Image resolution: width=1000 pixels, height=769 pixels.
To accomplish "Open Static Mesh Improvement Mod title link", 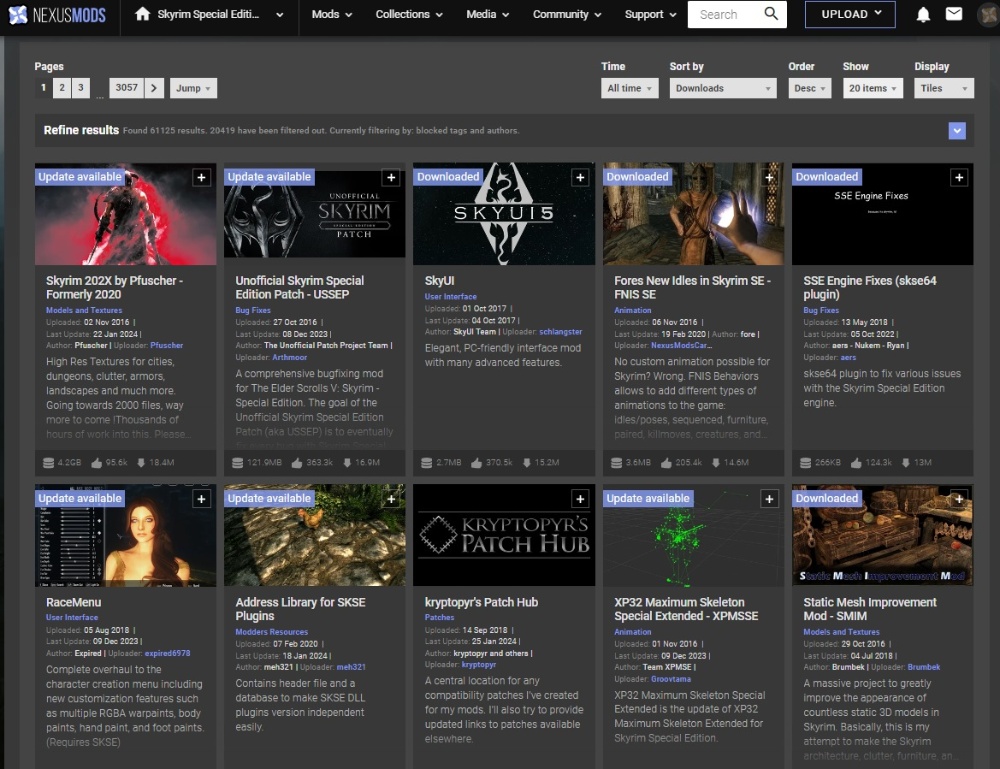I will [x=870, y=609].
